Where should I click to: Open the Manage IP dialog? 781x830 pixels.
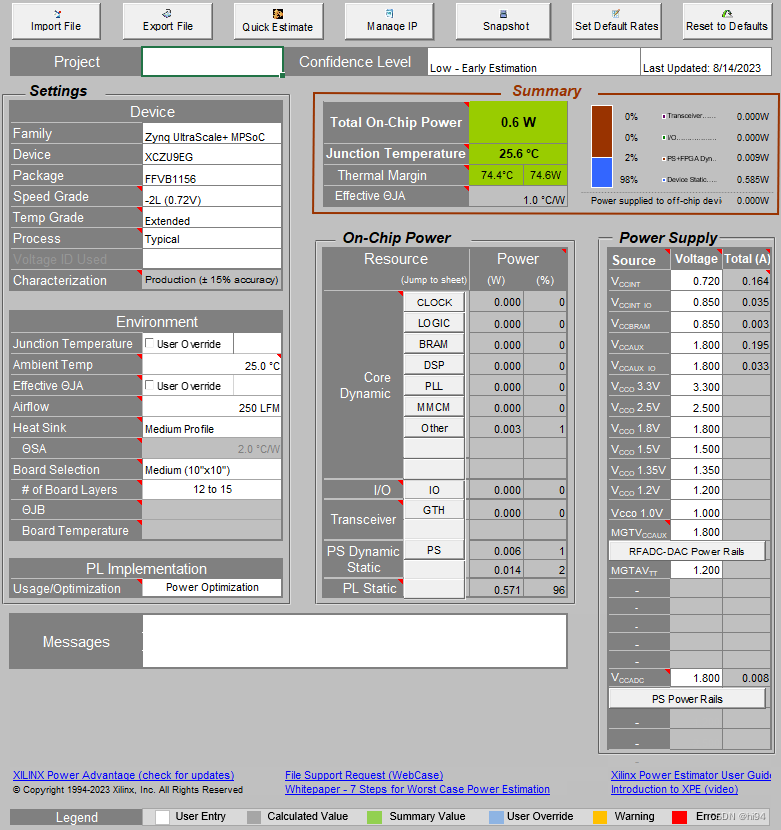(x=389, y=21)
